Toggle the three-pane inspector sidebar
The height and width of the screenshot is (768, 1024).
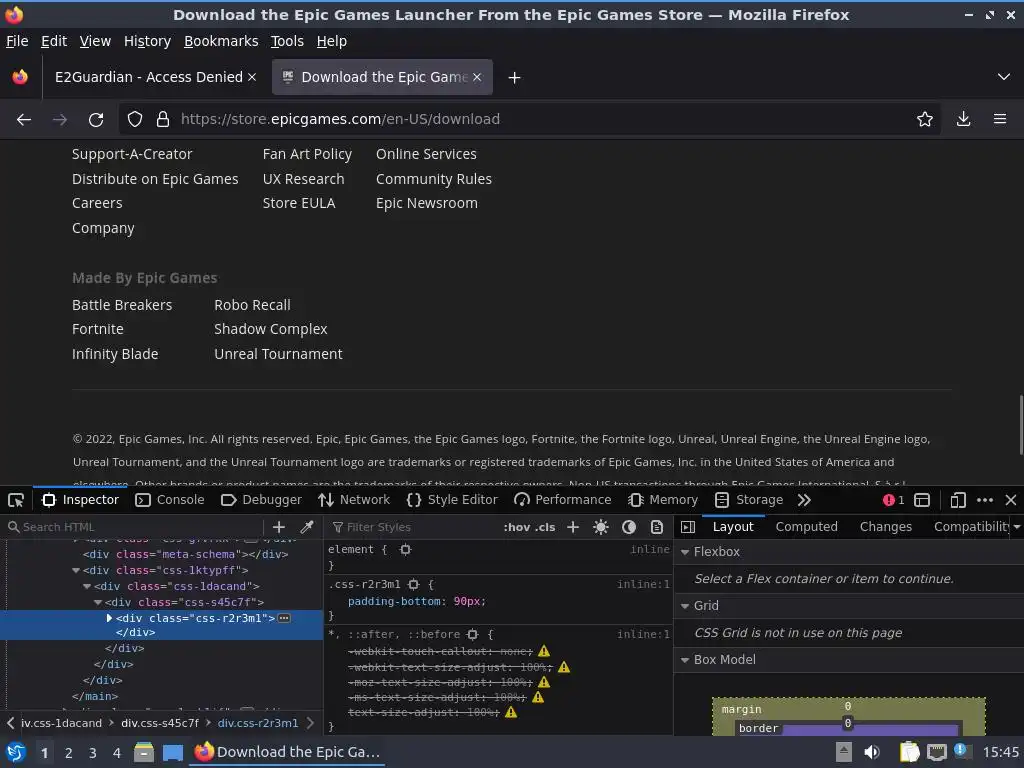[x=688, y=527]
